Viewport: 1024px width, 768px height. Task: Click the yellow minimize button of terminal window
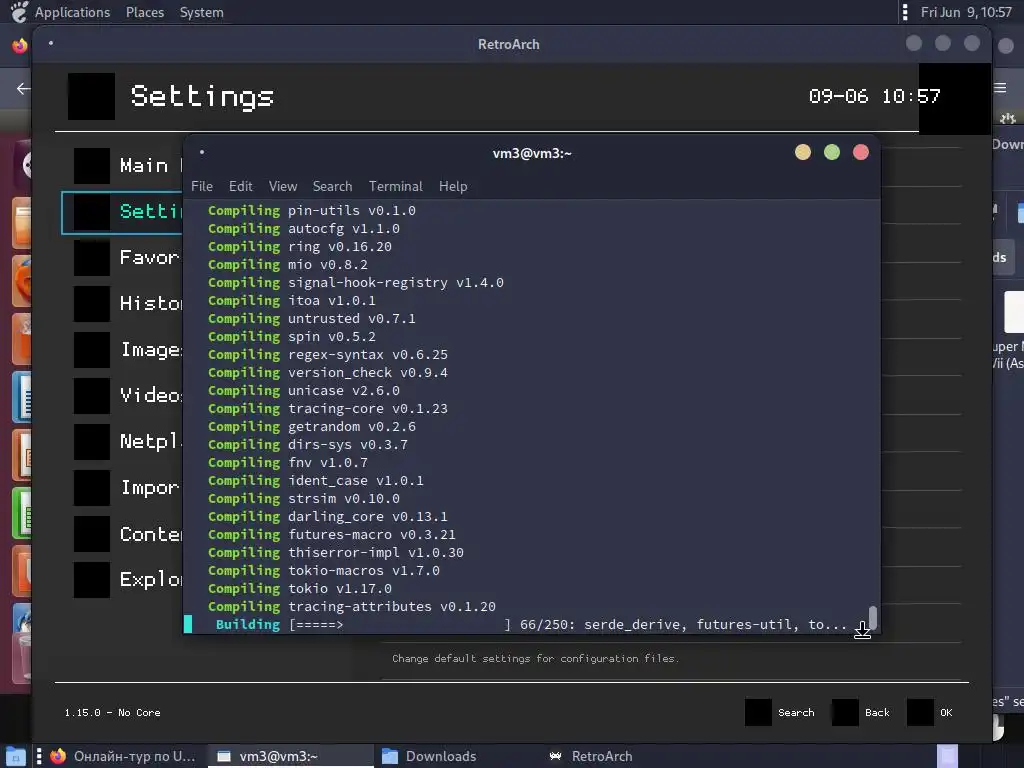(x=803, y=152)
